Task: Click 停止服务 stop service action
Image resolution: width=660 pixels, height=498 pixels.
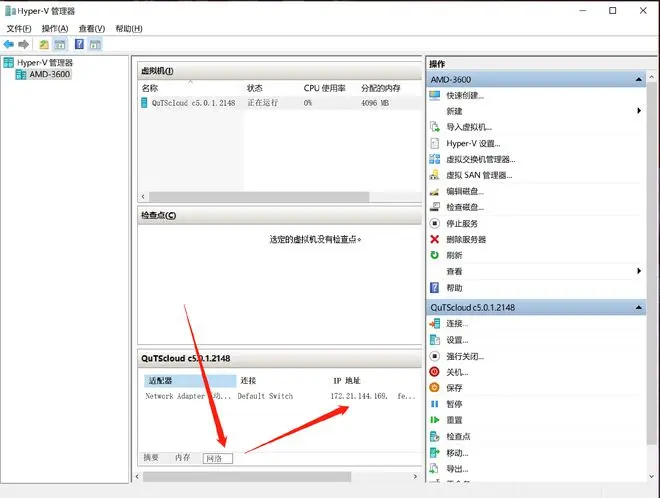Action: [x=462, y=224]
